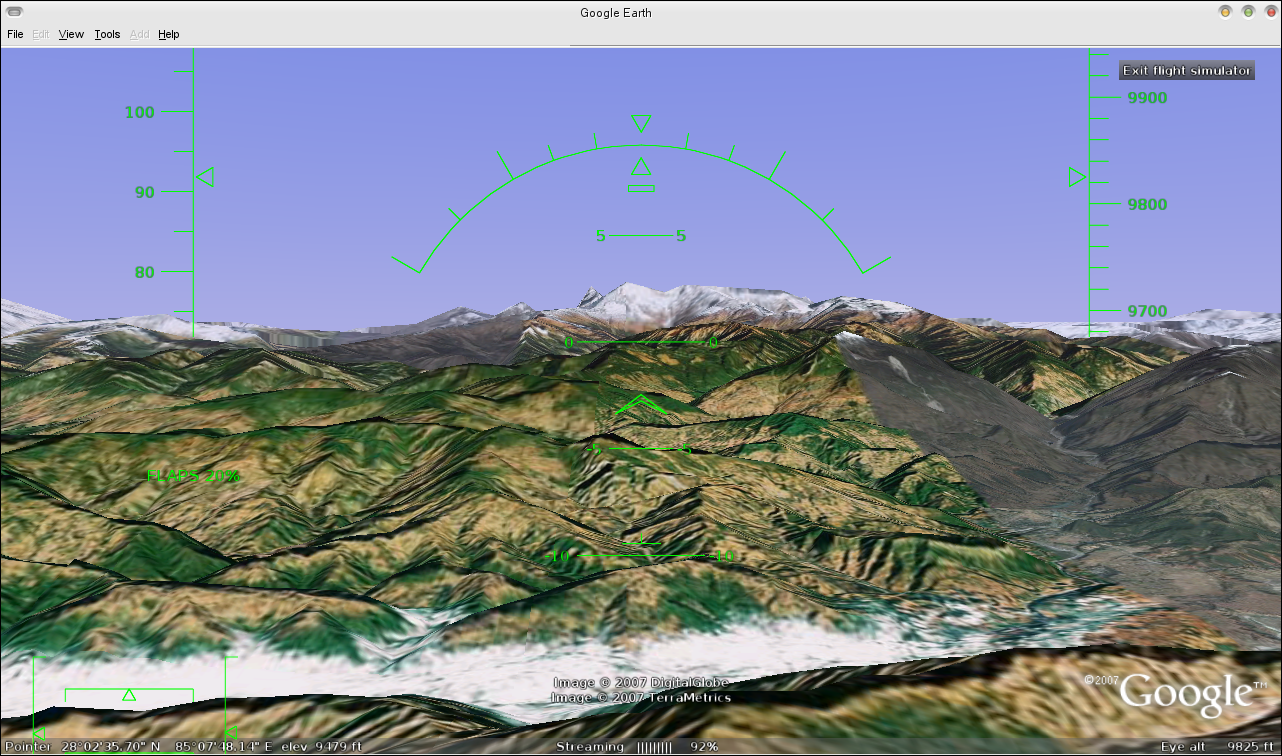The height and width of the screenshot is (756, 1282).
Task: Click the 90 mark on the airspeed scale
Action: click(145, 192)
